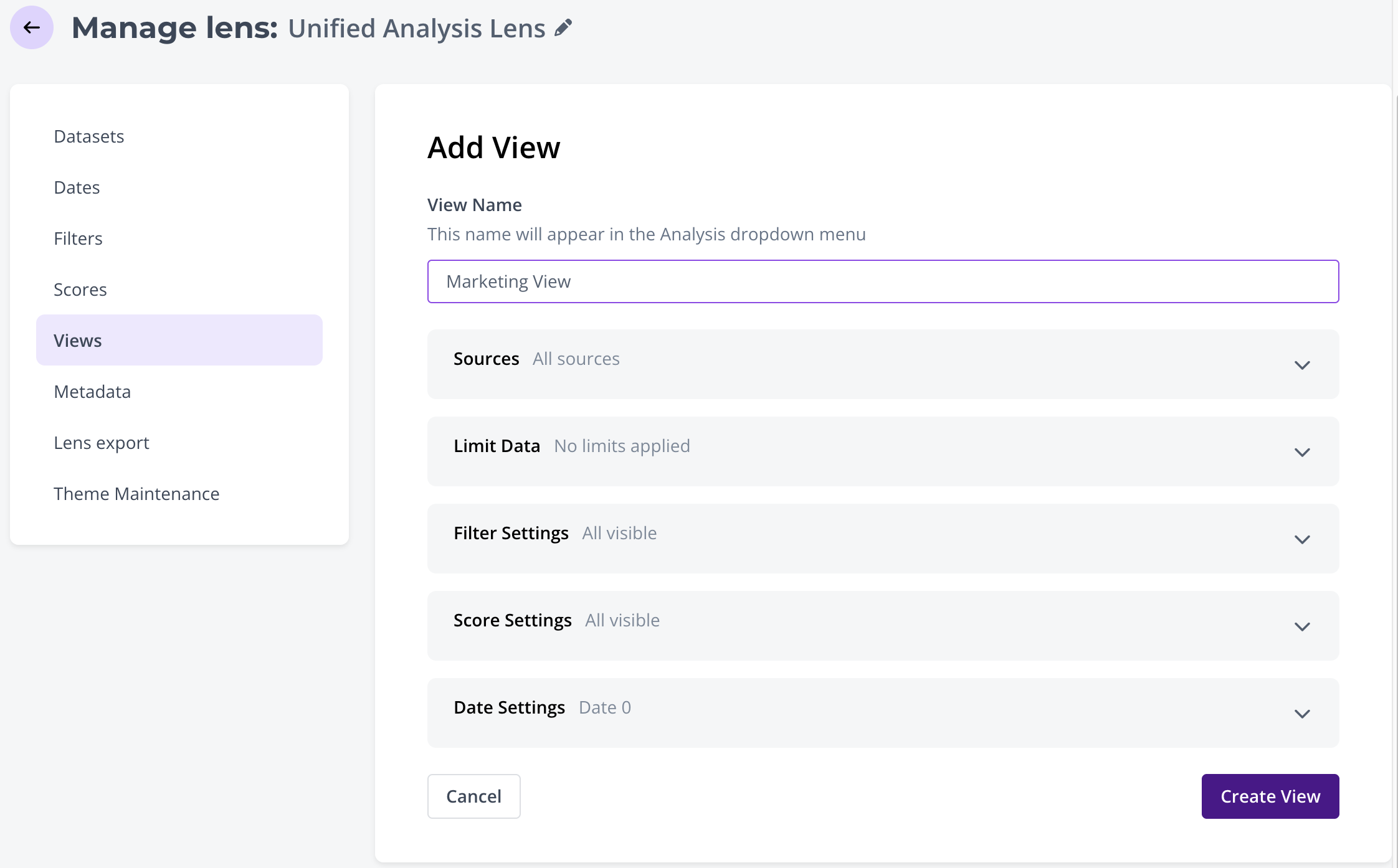
Task: Select the Views sidebar item
Action: (x=179, y=340)
